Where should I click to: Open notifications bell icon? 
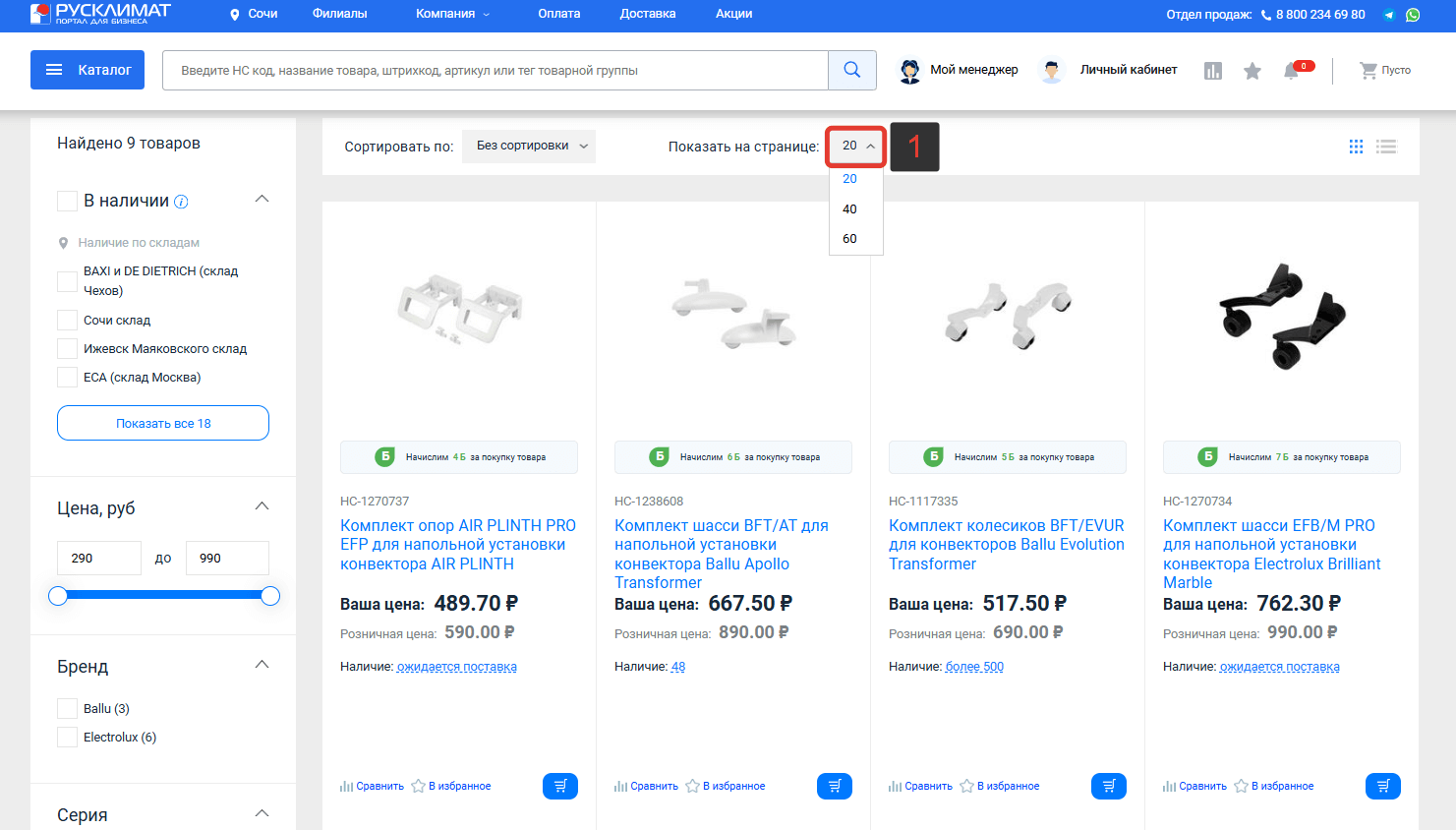click(1292, 71)
